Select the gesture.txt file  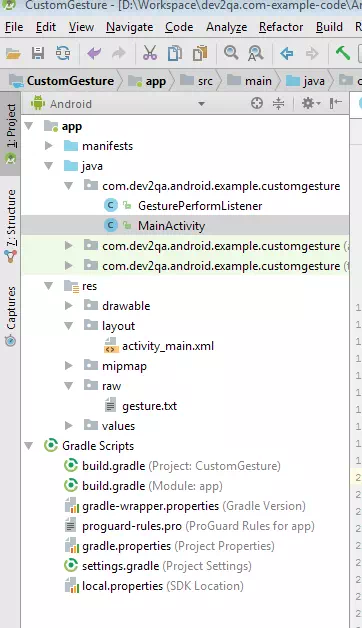[x=149, y=406]
